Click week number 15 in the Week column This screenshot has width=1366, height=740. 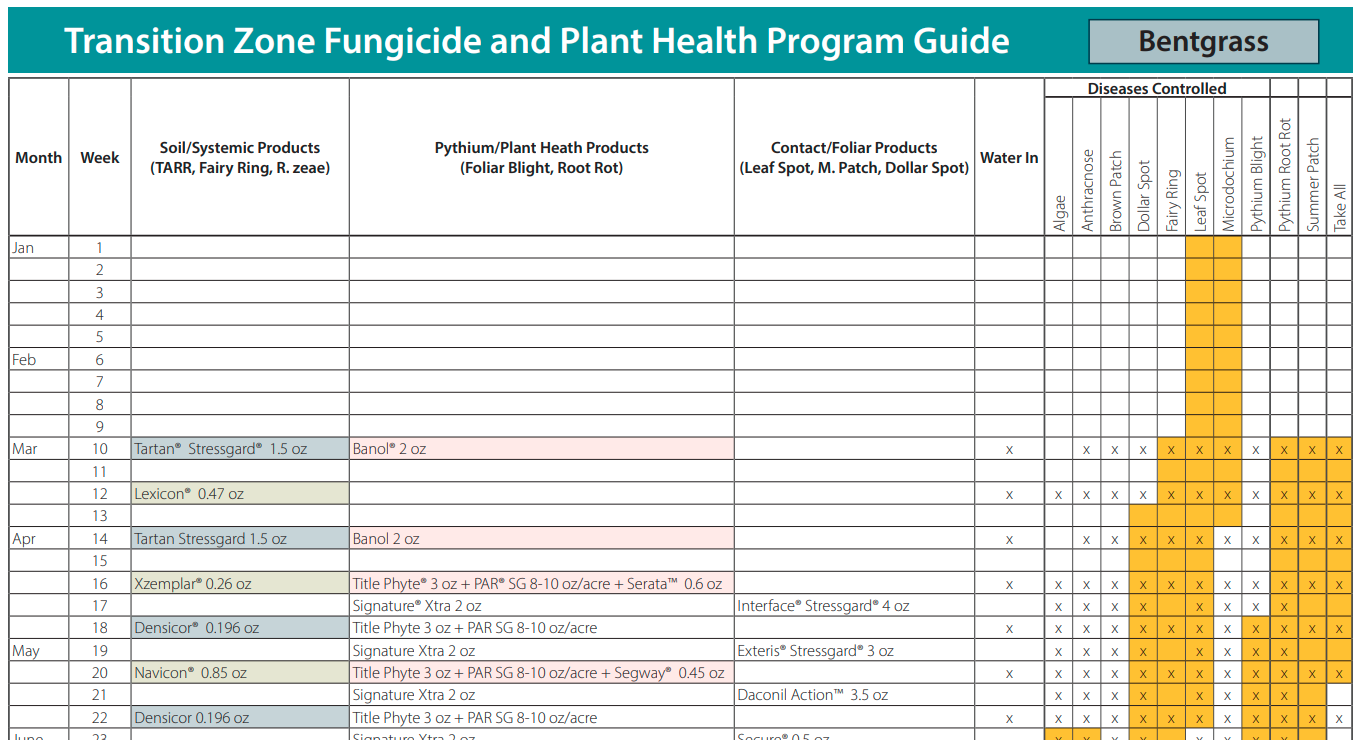[100, 561]
